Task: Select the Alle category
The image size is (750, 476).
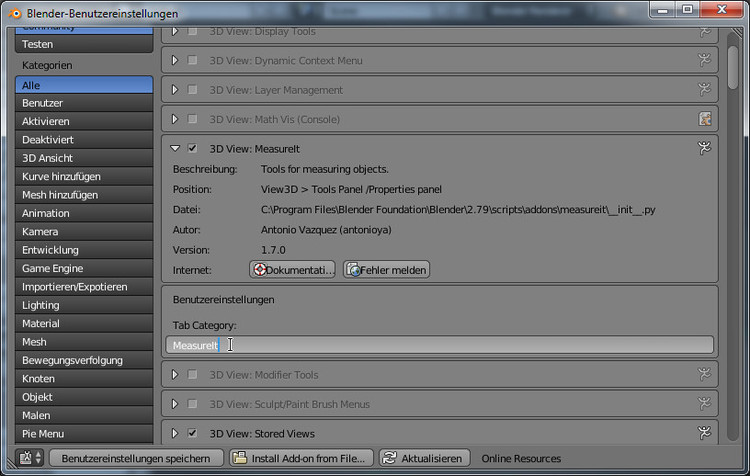Action: 84,85
